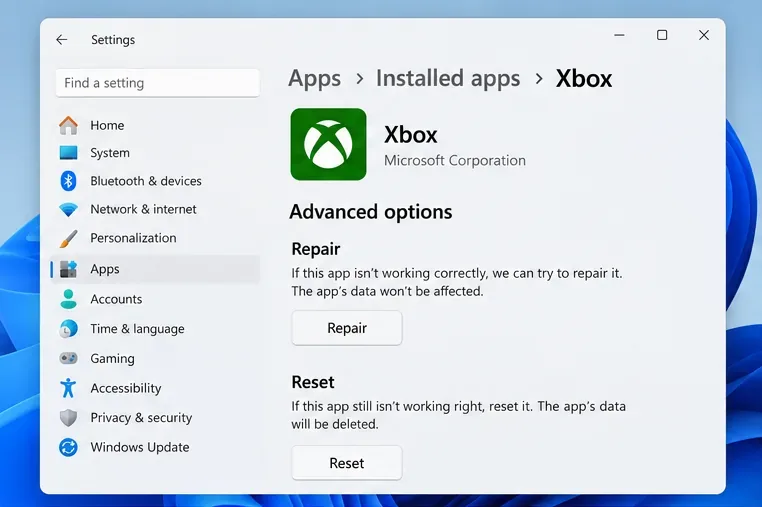
Task: Click the Xbox breadcrumb title
Action: coord(584,78)
